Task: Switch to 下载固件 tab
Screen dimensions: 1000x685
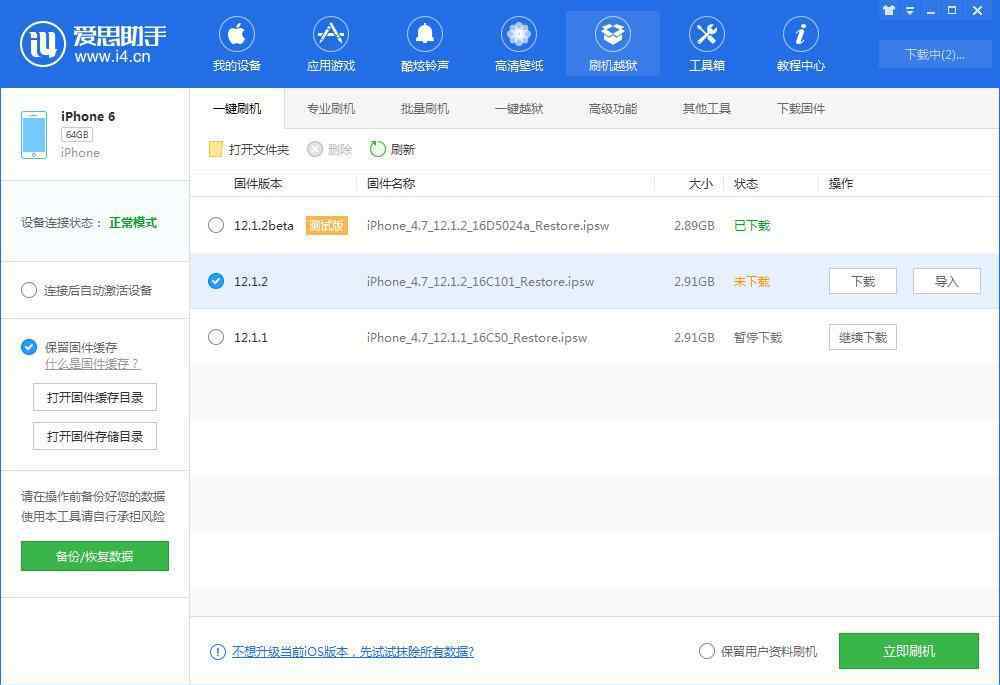Action: click(800, 108)
